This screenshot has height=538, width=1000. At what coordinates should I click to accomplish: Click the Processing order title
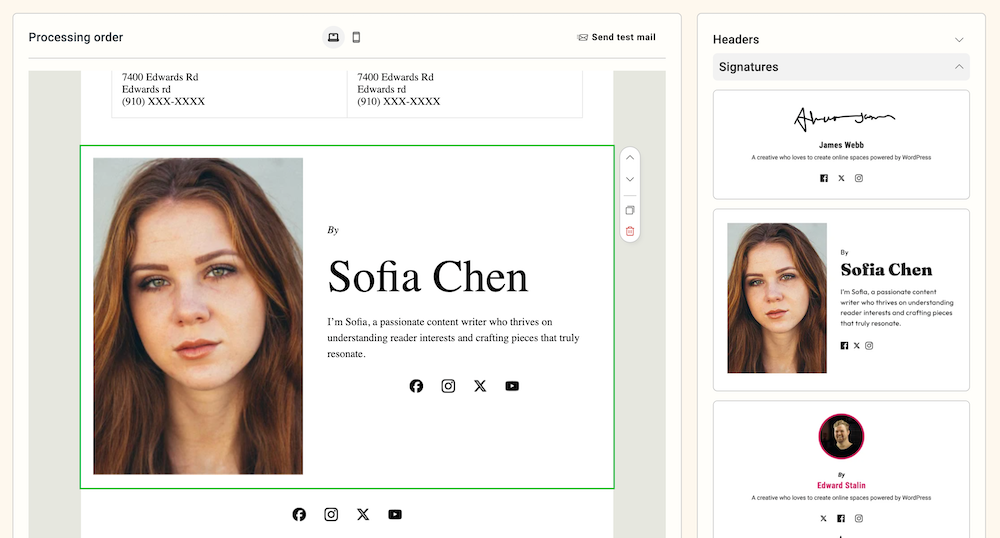pos(76,38)
